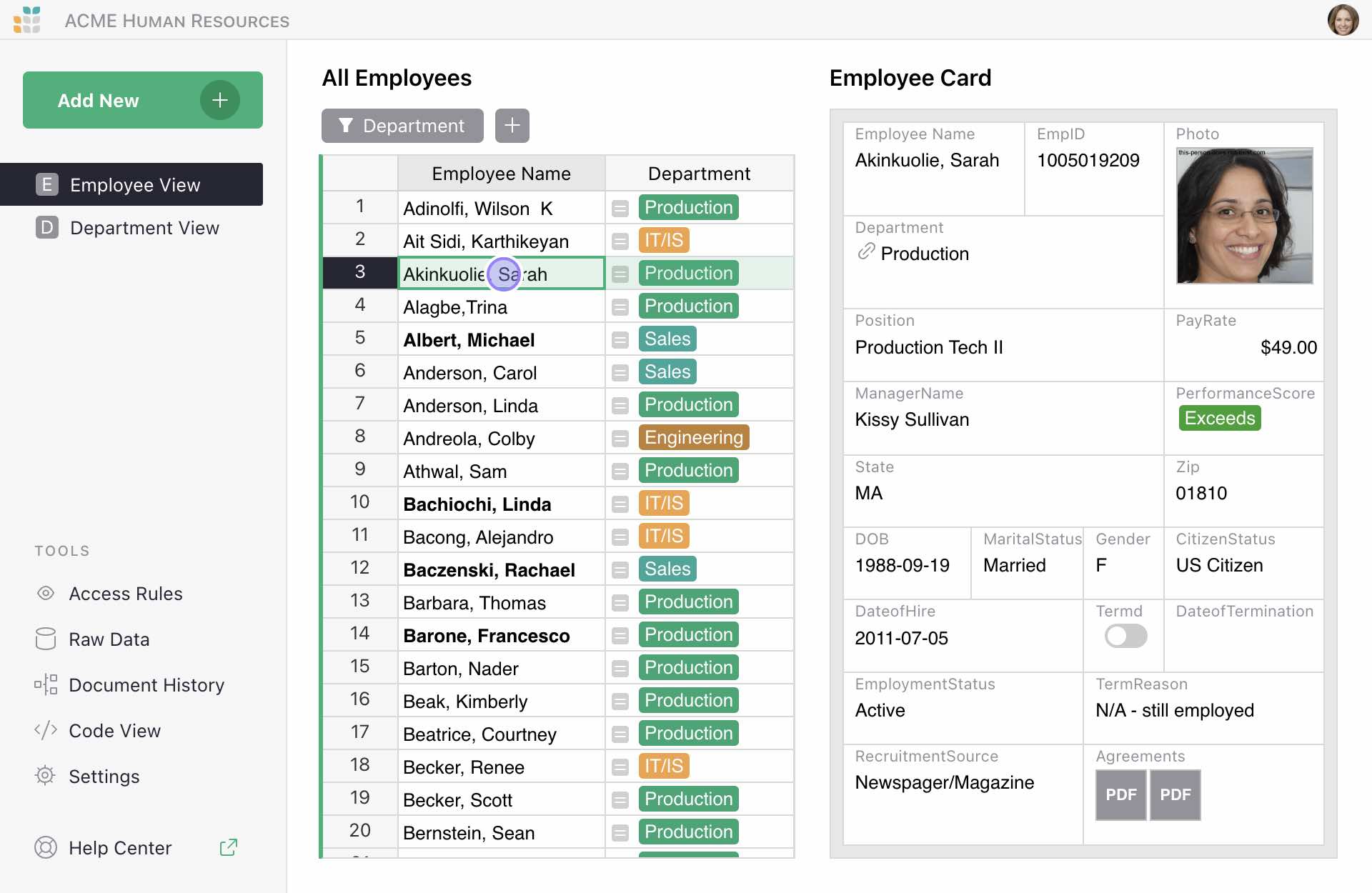This screenshot has height=893, width=1372.
Task: Click the Raw Data tool icon
Action: [x=46, y=639]
